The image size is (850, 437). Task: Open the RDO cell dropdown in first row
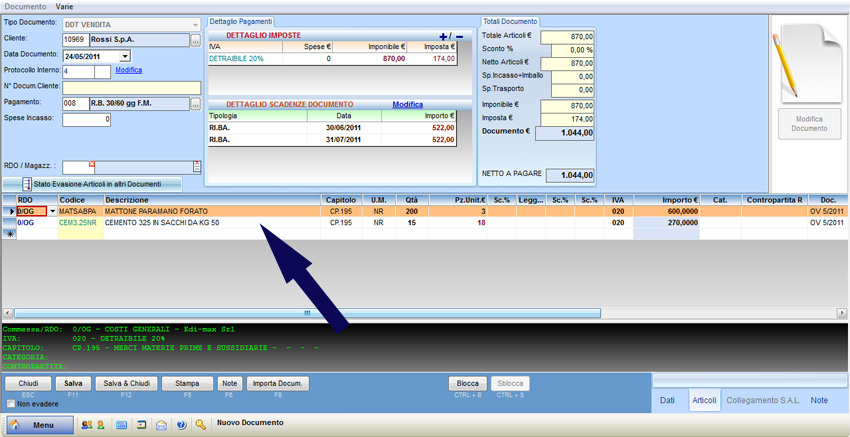click(x=53, y=212)
